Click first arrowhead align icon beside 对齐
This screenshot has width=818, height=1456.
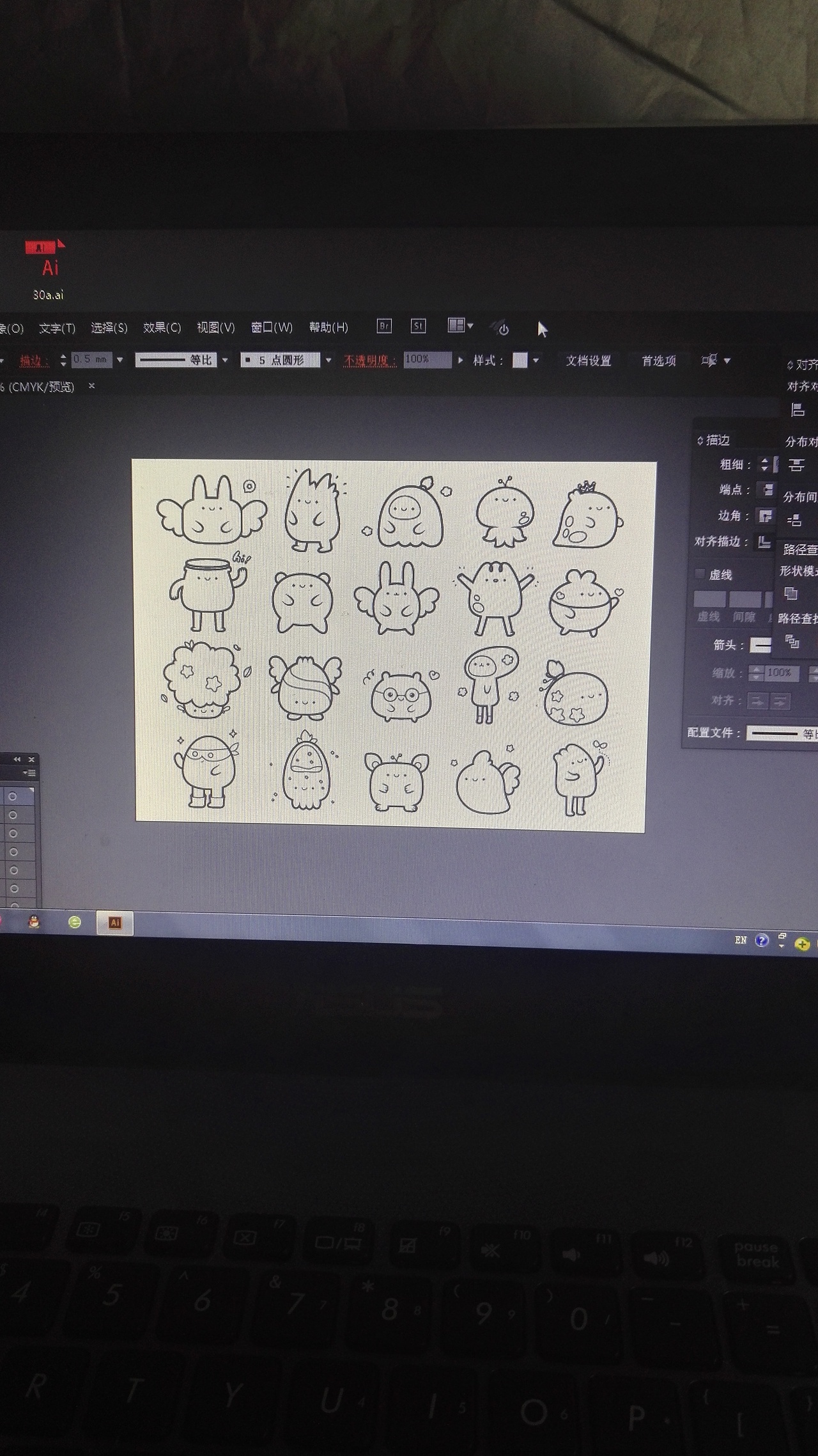pos(757,701)
